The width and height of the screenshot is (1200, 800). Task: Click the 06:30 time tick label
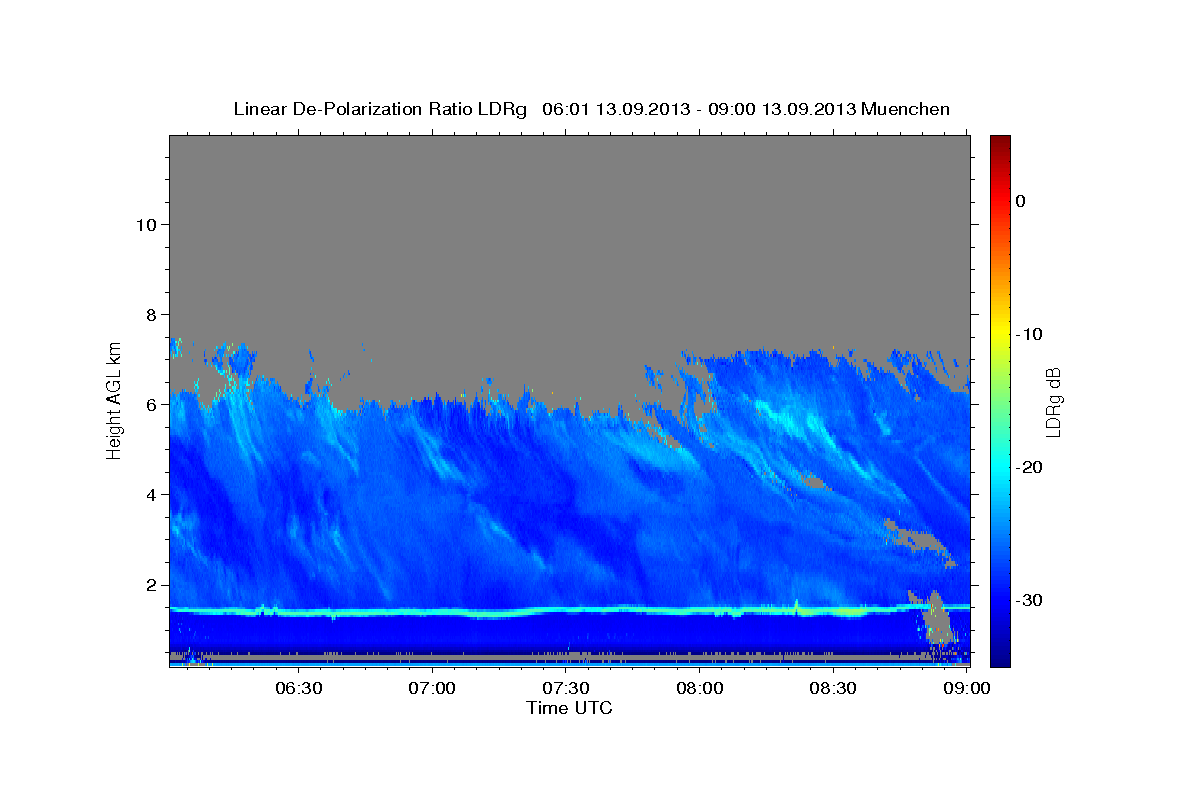click(x=299, y=688)
